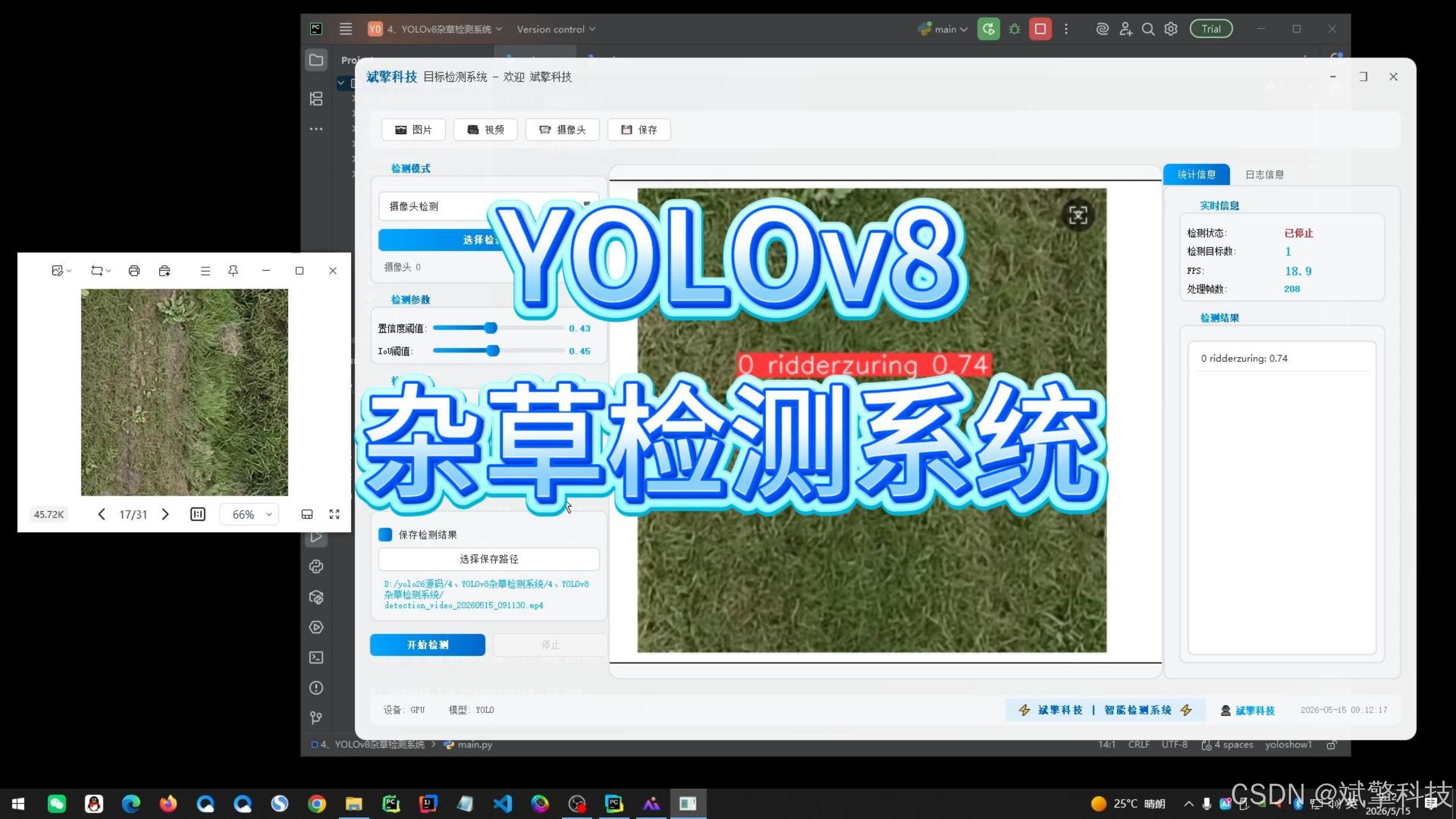Open the AI assistant swirl icon
Image resolution: width=1456 pixels, height=819 pixels.
pos(1102,29)
